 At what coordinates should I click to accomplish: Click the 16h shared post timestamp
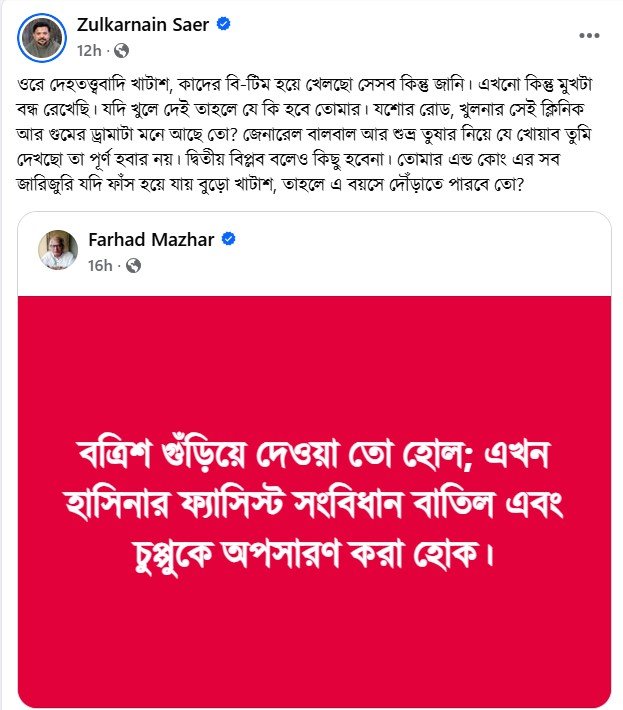pyautogui.click(x=100, y=265)
